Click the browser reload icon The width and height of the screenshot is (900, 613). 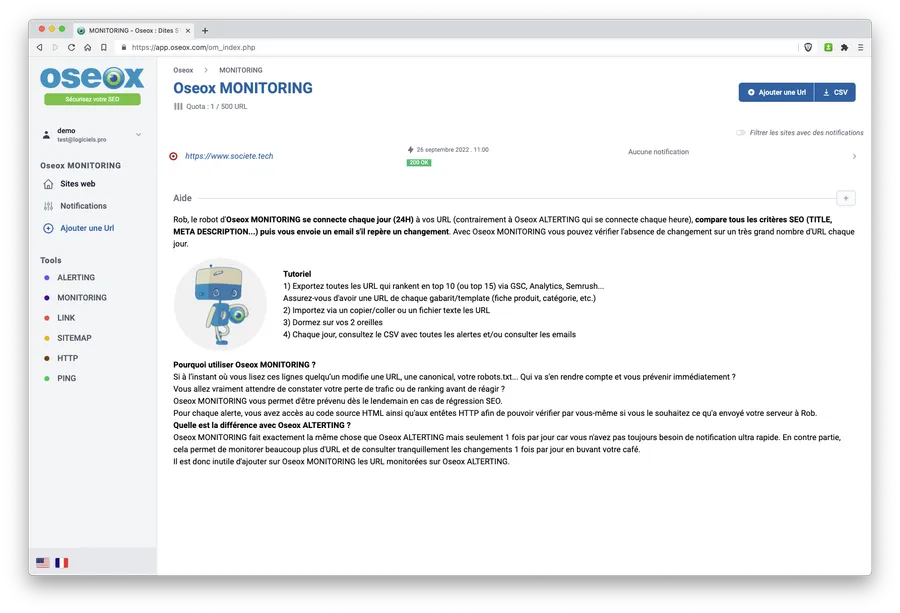[x=71, y=48]
